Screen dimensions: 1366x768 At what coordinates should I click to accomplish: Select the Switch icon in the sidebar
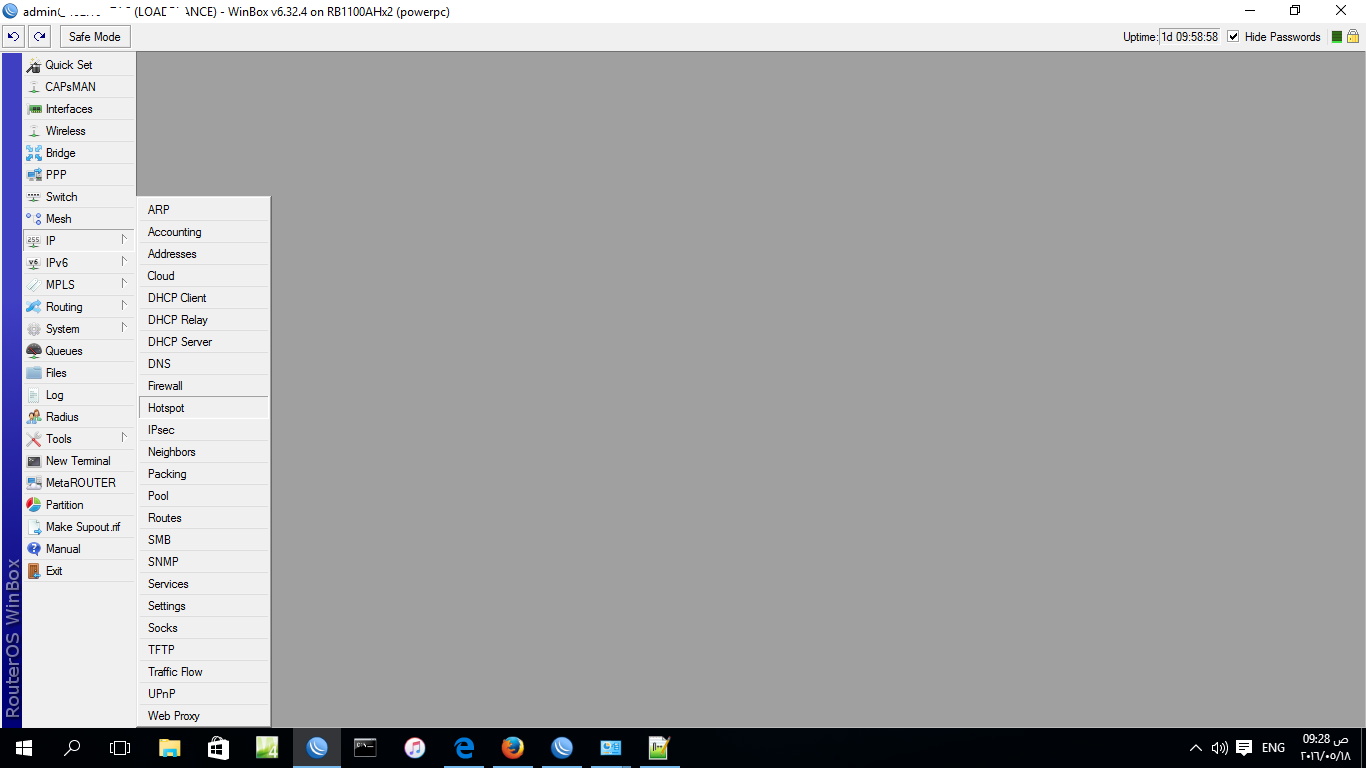coord(34,197)
